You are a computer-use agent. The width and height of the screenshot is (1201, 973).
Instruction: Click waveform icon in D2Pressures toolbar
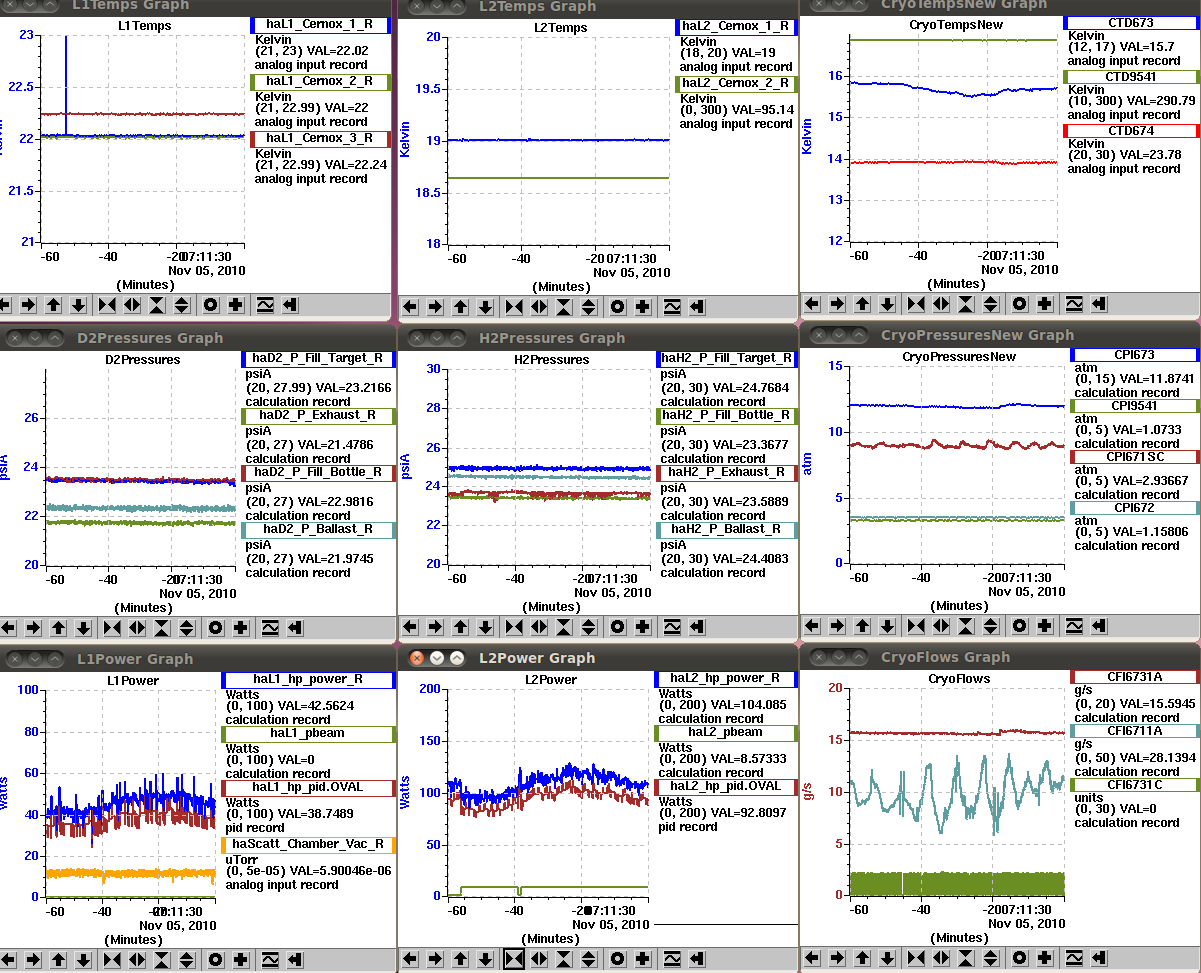(x=269, y=628)
